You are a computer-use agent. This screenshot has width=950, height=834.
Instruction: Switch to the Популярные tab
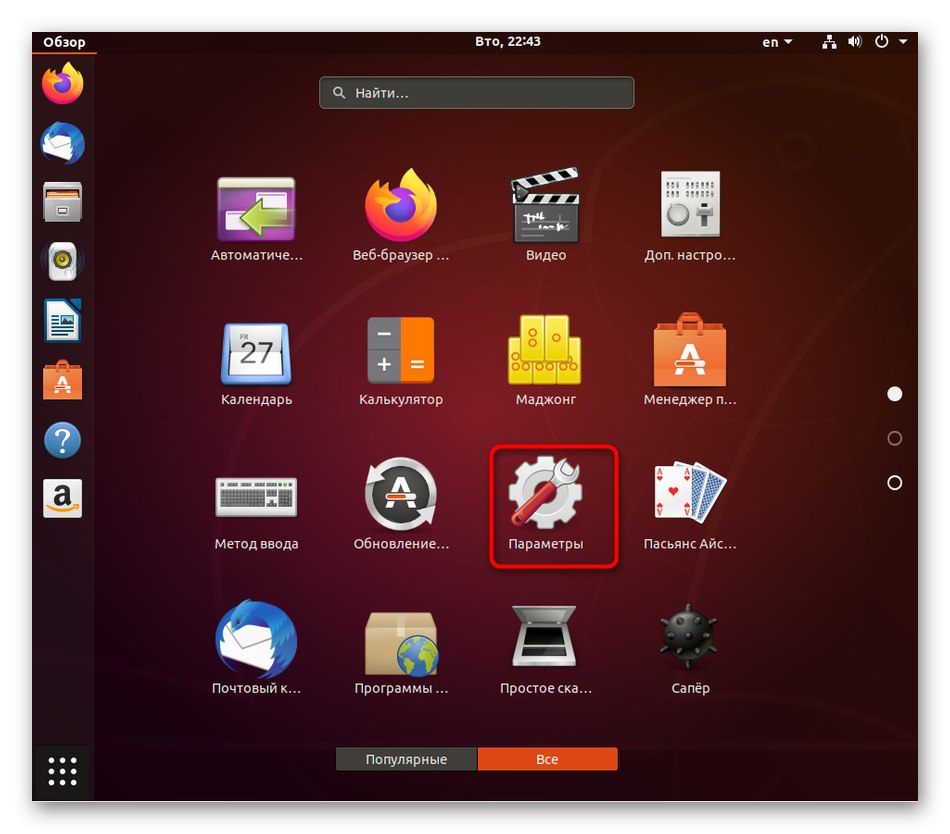click(x=406, y=759)
